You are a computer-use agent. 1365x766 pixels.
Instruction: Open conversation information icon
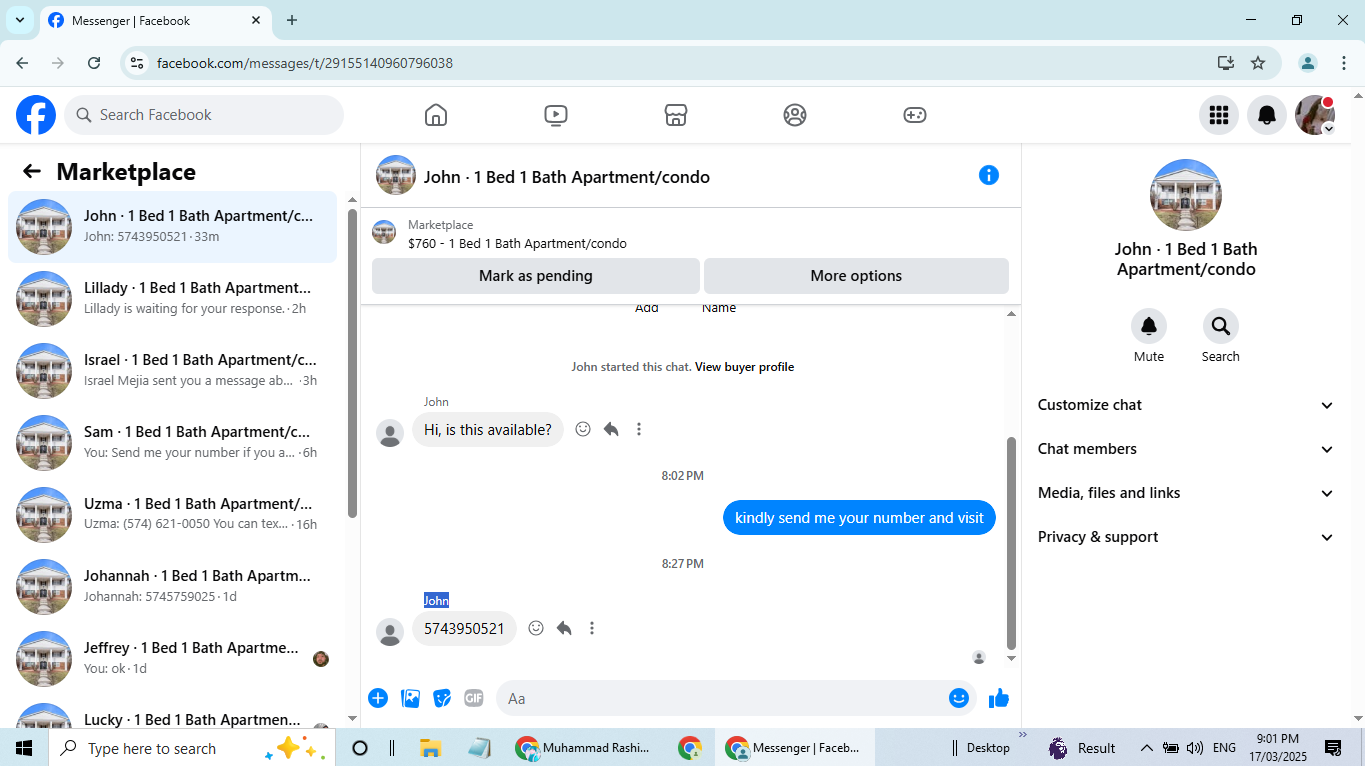[989, 175]
